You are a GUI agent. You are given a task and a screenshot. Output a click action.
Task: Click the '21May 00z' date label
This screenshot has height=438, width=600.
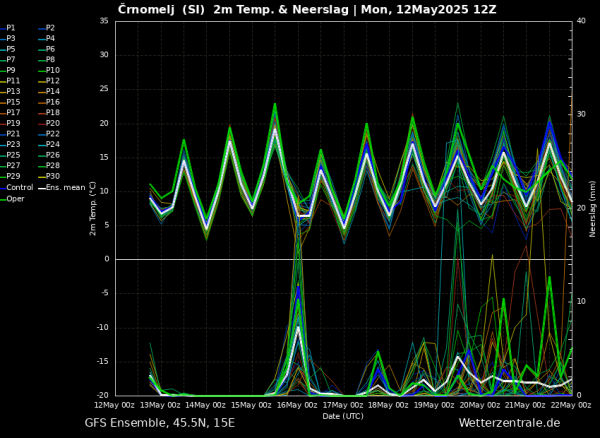(x=526, y=405)
